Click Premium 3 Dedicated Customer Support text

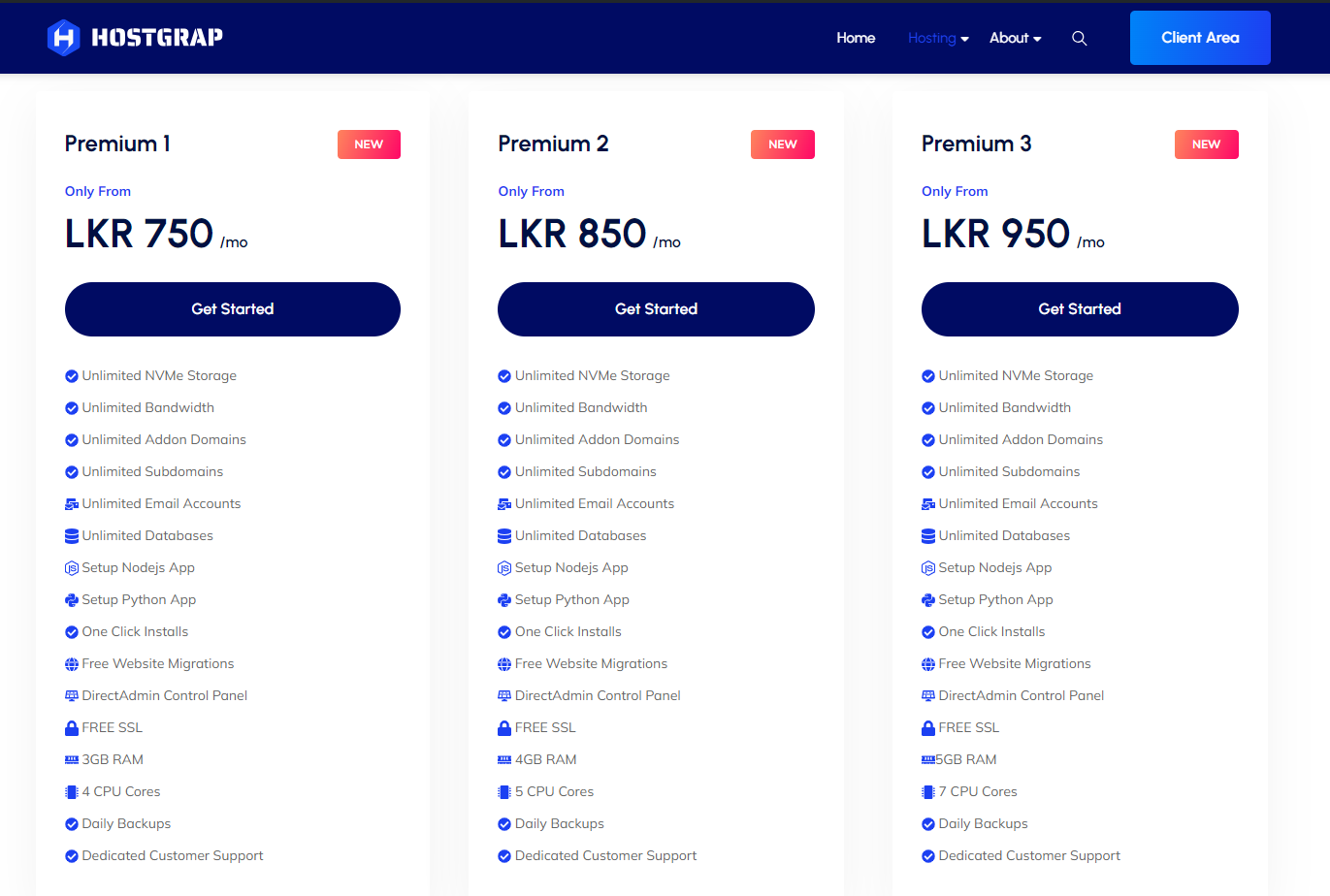(1029, 856)
